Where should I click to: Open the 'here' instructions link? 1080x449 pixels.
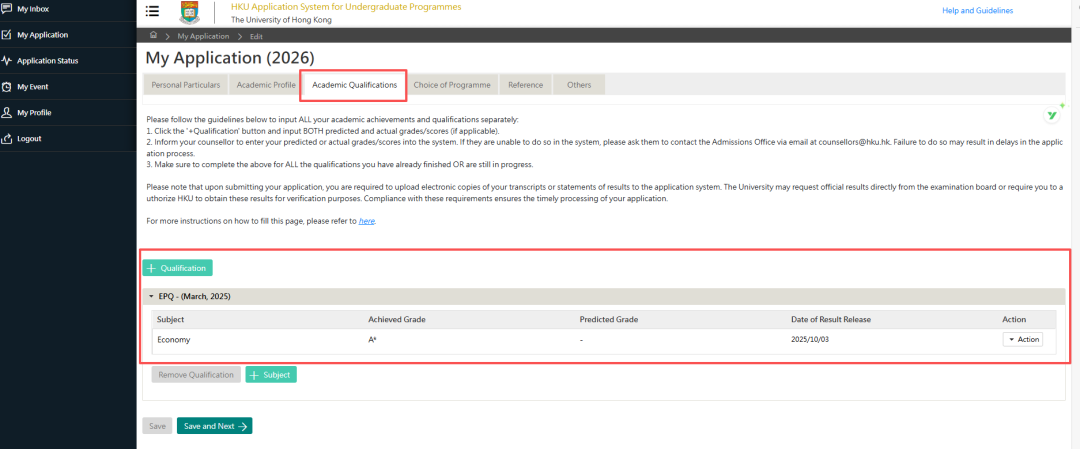click(x=366, y=220)
